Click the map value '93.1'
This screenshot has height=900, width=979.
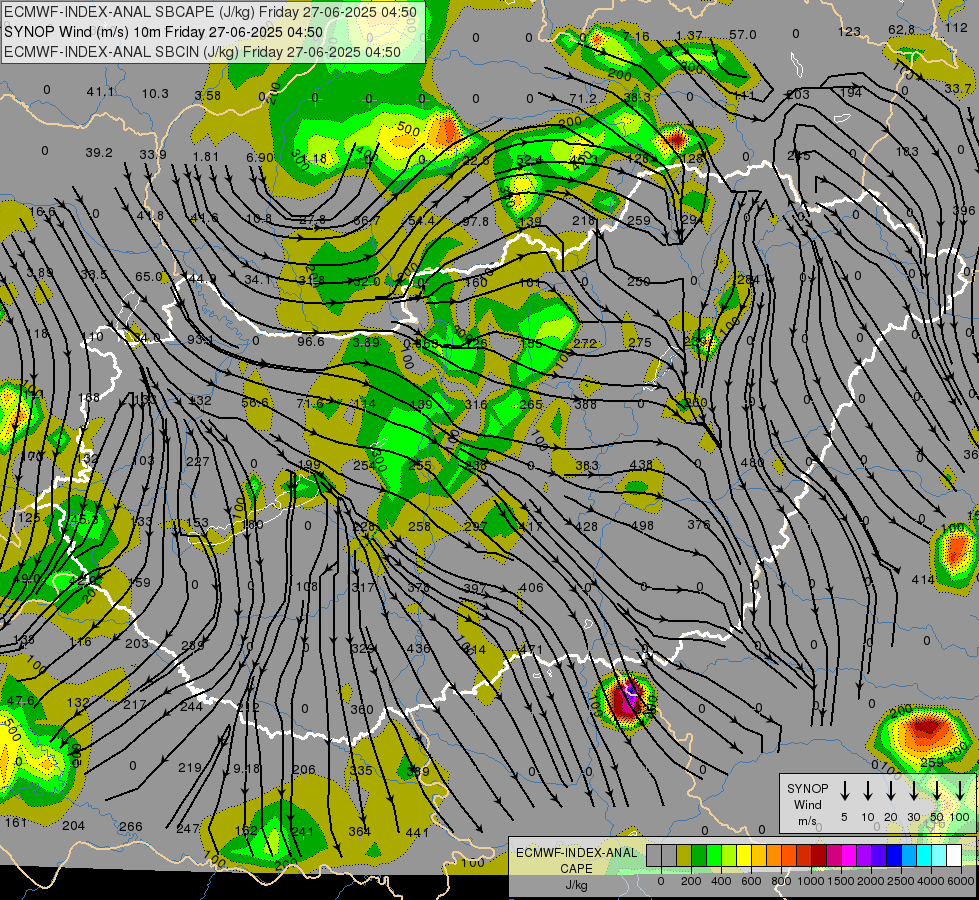click(x=200, y=340)
